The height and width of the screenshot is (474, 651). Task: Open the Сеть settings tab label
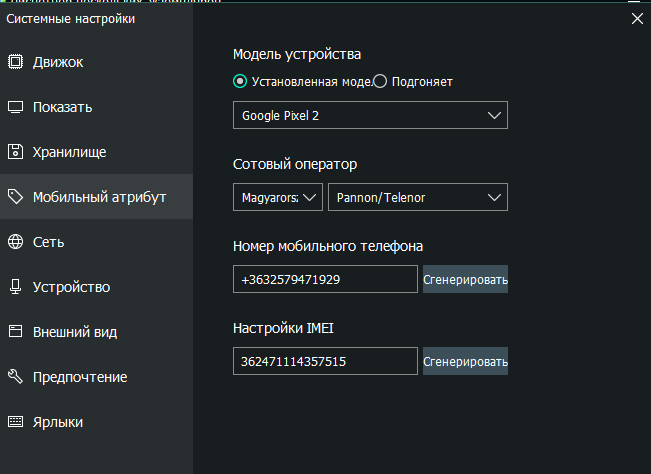[x=49, y=242]
